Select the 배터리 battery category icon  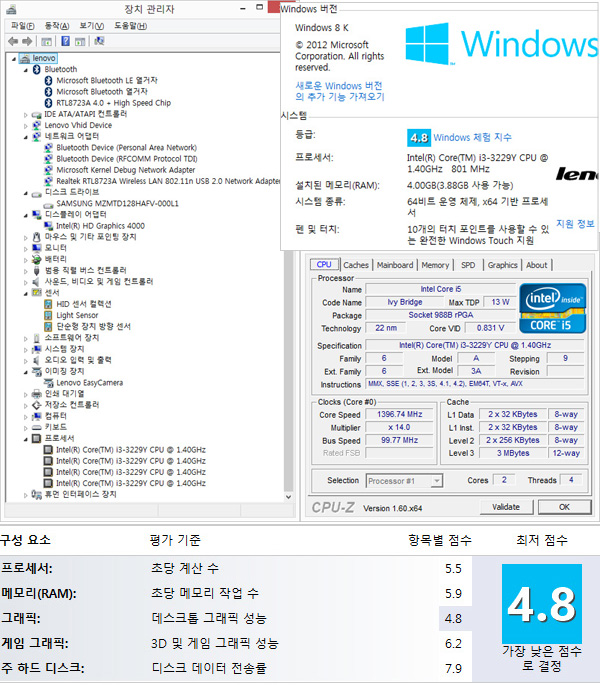tap(37, 259)
